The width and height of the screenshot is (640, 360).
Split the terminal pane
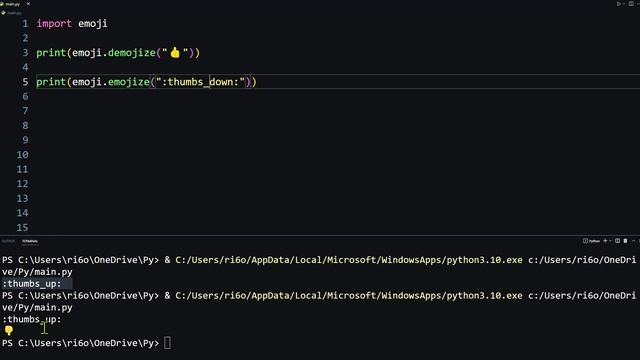618,241
